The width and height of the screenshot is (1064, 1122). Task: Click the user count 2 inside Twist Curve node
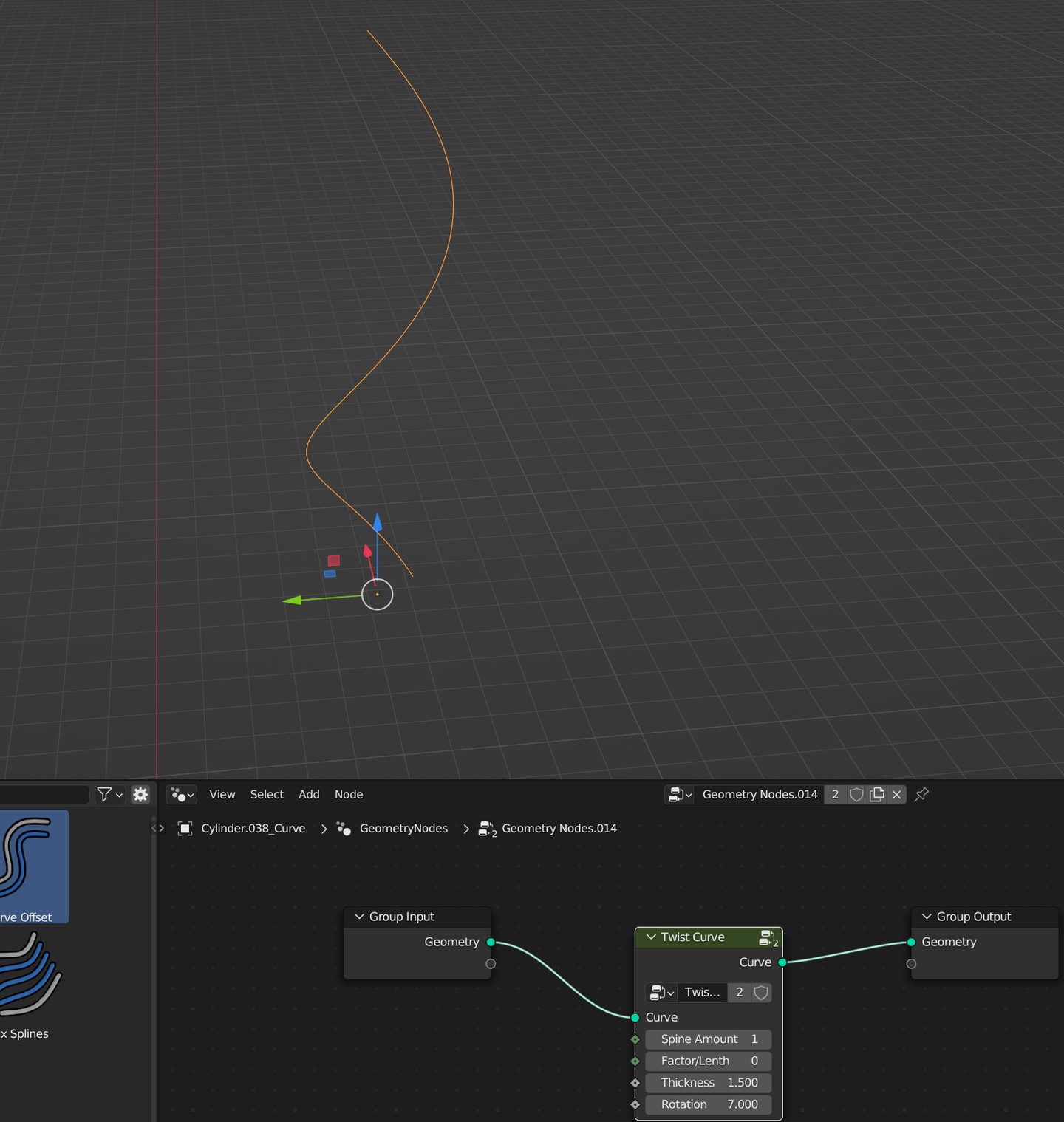(739, 993)
